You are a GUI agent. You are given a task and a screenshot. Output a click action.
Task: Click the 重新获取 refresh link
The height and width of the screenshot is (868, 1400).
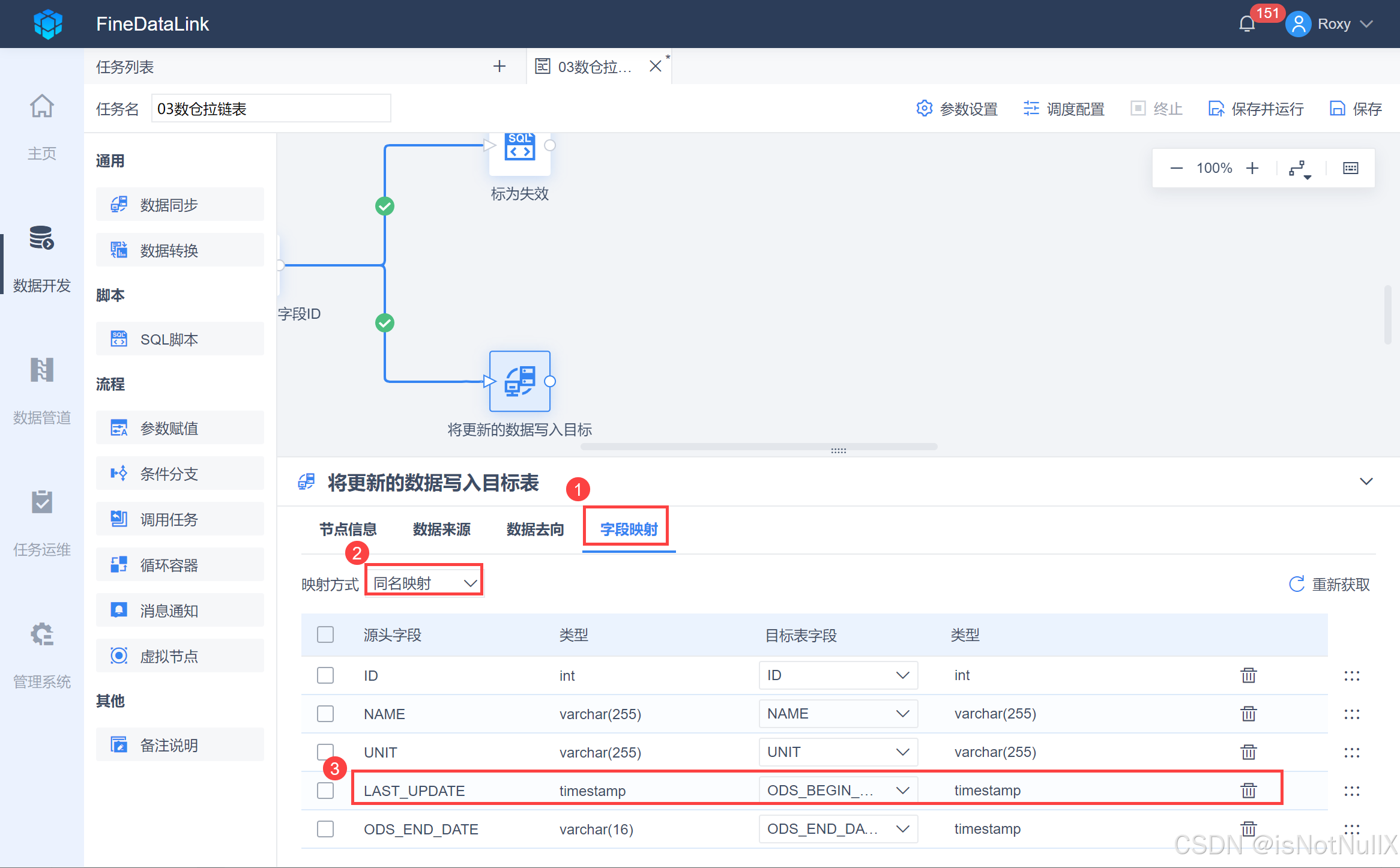click(x=1330, y=584)
